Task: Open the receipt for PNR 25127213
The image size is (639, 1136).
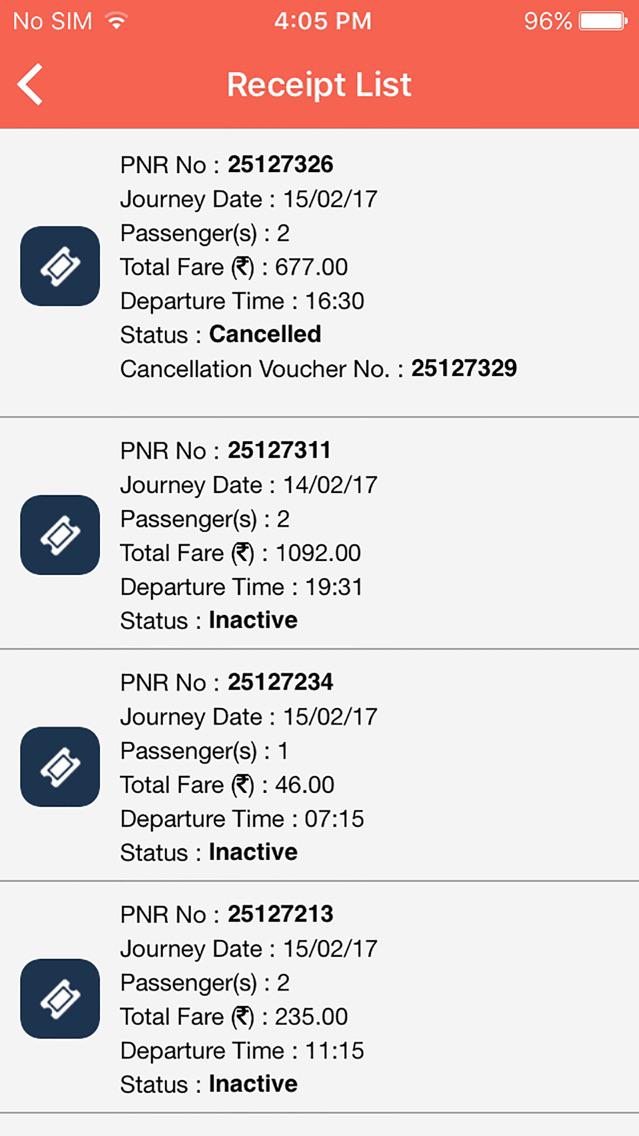Action: pos(320,998)
